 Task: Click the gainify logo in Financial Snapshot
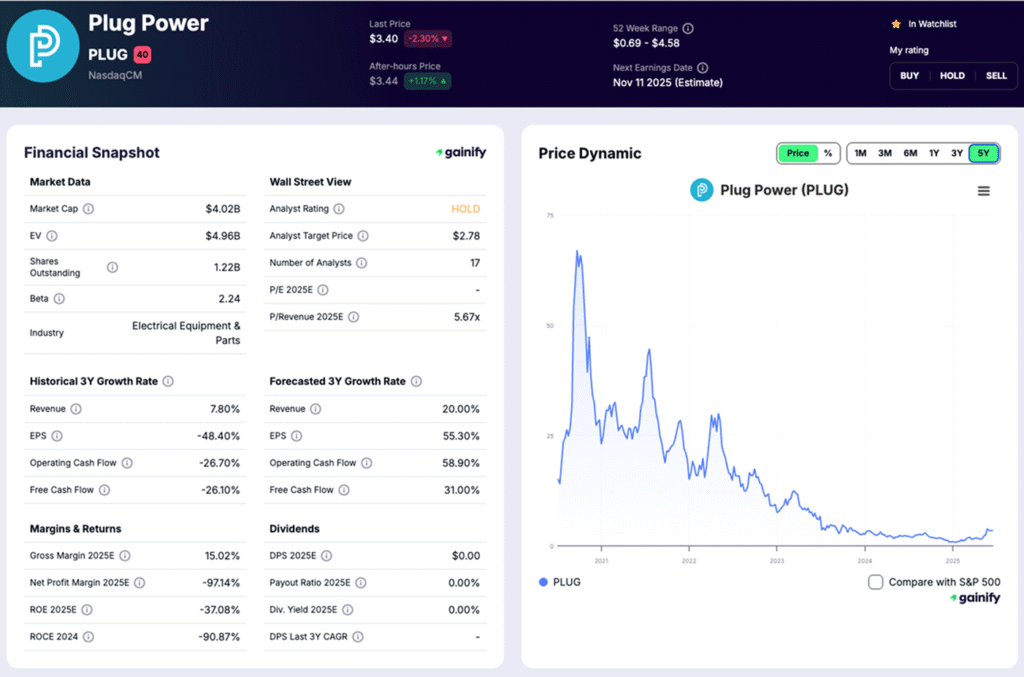click(x=461, y=153)
